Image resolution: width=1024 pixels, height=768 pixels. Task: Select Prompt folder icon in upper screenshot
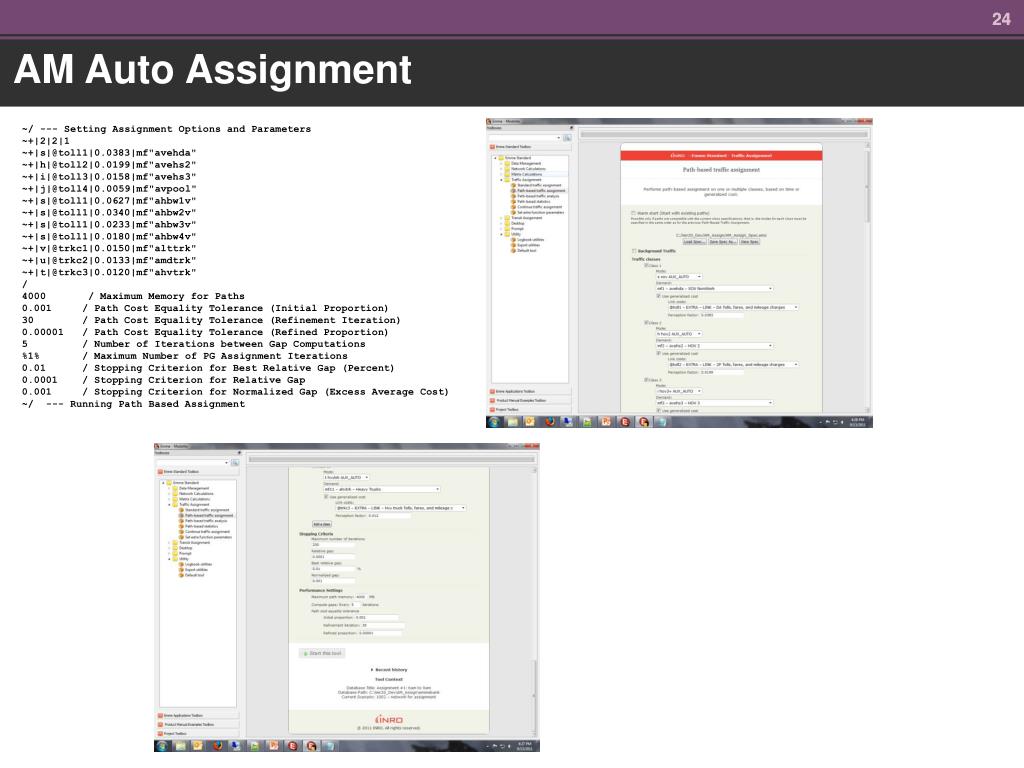point(507,229)
